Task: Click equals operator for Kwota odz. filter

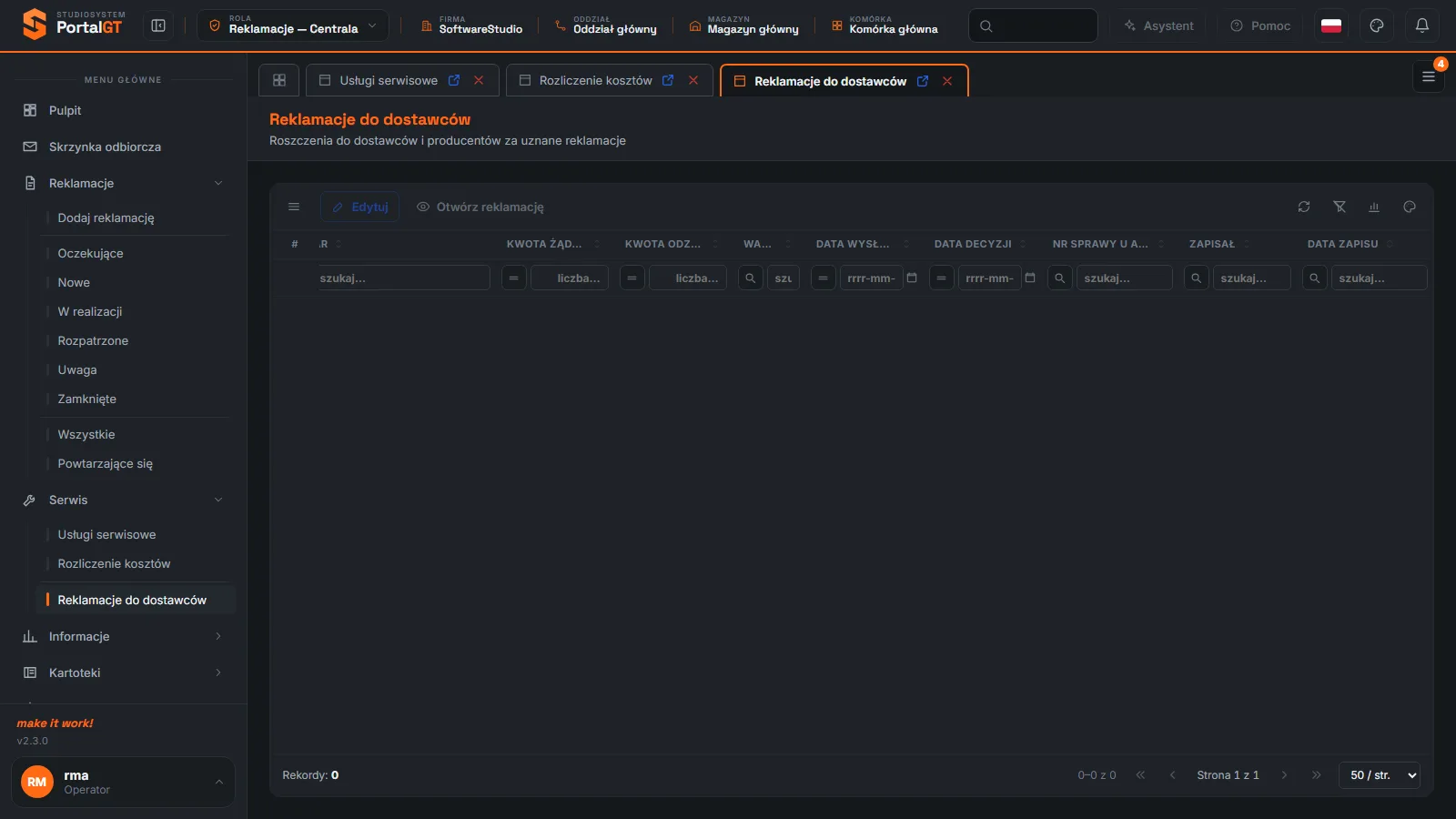Action: pos(632,278)
